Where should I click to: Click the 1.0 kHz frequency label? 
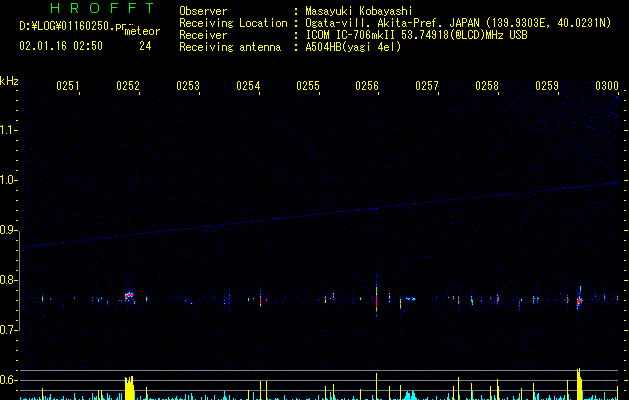[x=8, y=180]
